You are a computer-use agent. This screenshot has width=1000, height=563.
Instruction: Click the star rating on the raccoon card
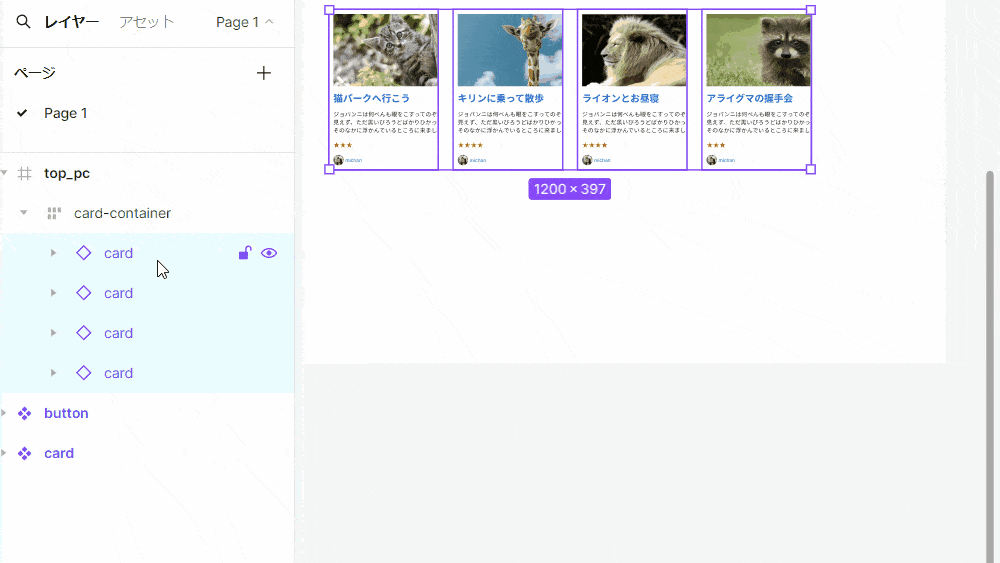[716, 145]
